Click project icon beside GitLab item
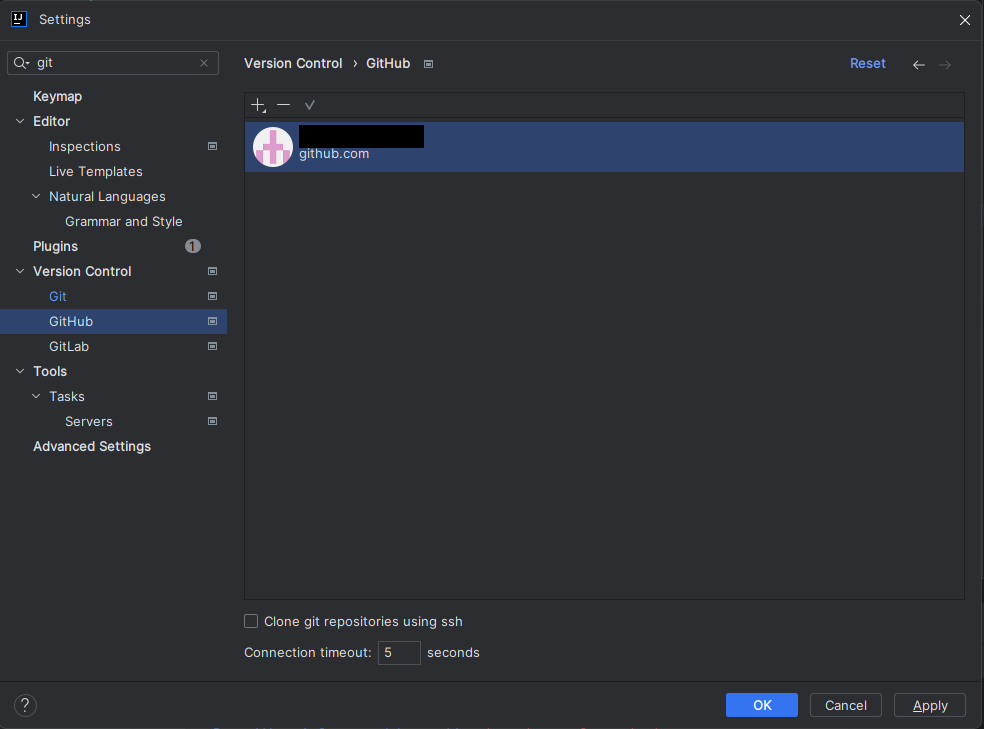The image size is (984, 729). [213, 346]
